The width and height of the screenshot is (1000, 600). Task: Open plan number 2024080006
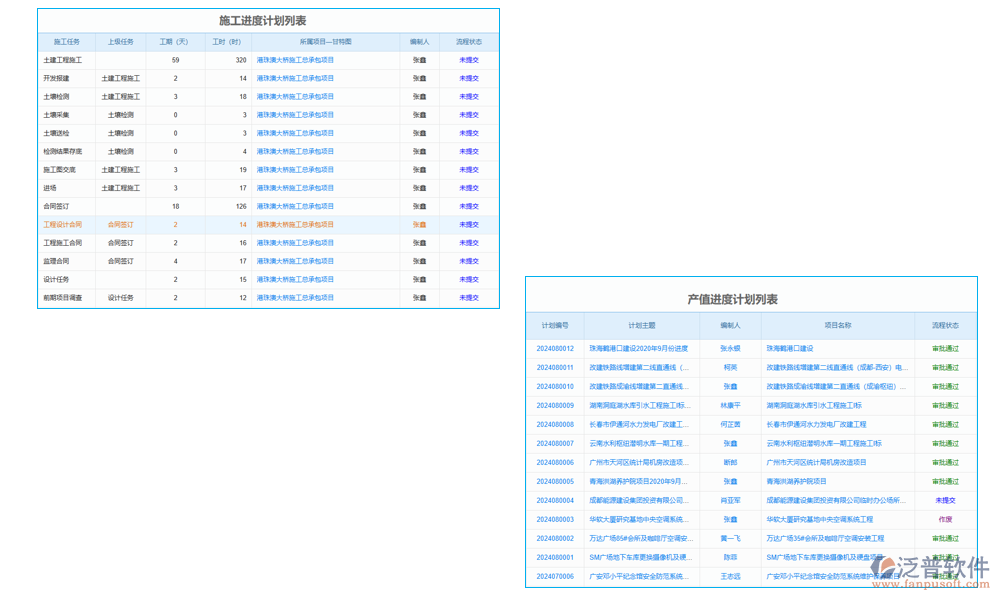[555, 463]
